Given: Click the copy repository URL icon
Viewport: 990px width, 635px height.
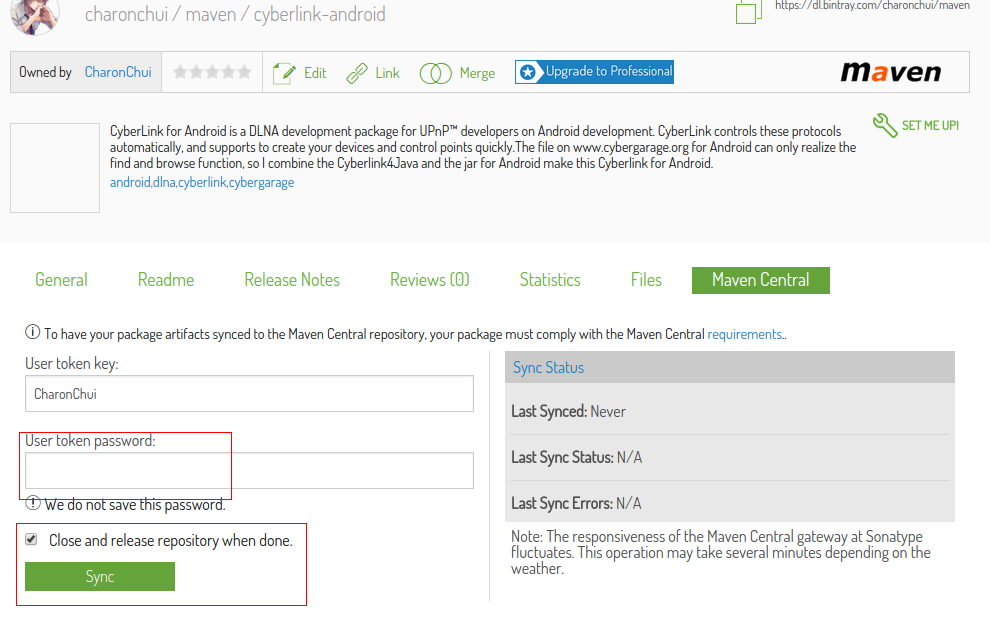Looking at the screenshot, I should coord(748,11).
